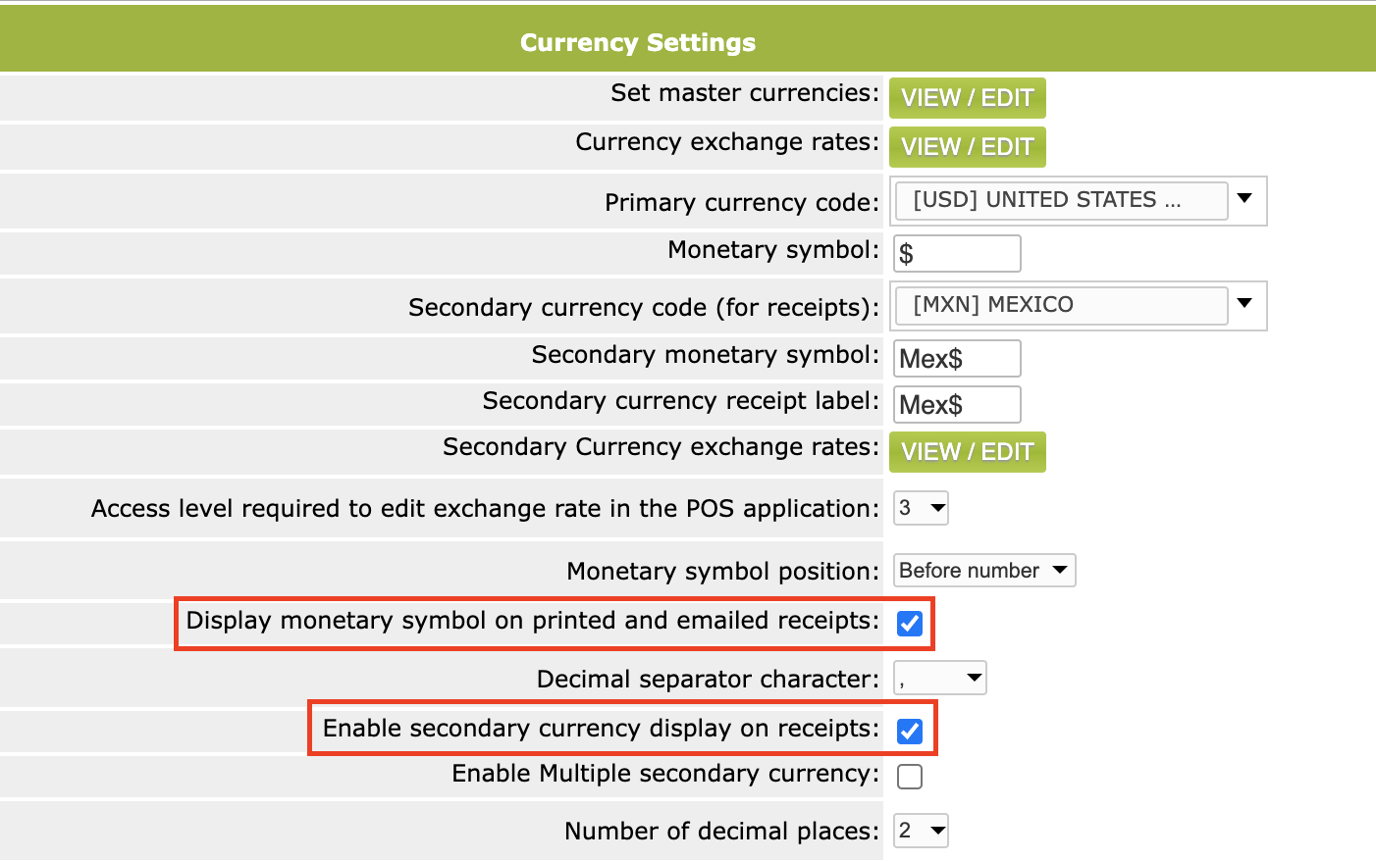Click the dropdown arrow beside [USD] UNITED STATES
1376x861 pixels.
[1245, 200]
